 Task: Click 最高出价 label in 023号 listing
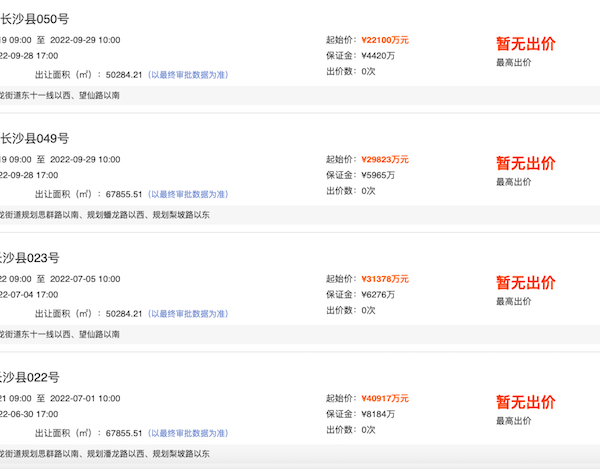514,301
